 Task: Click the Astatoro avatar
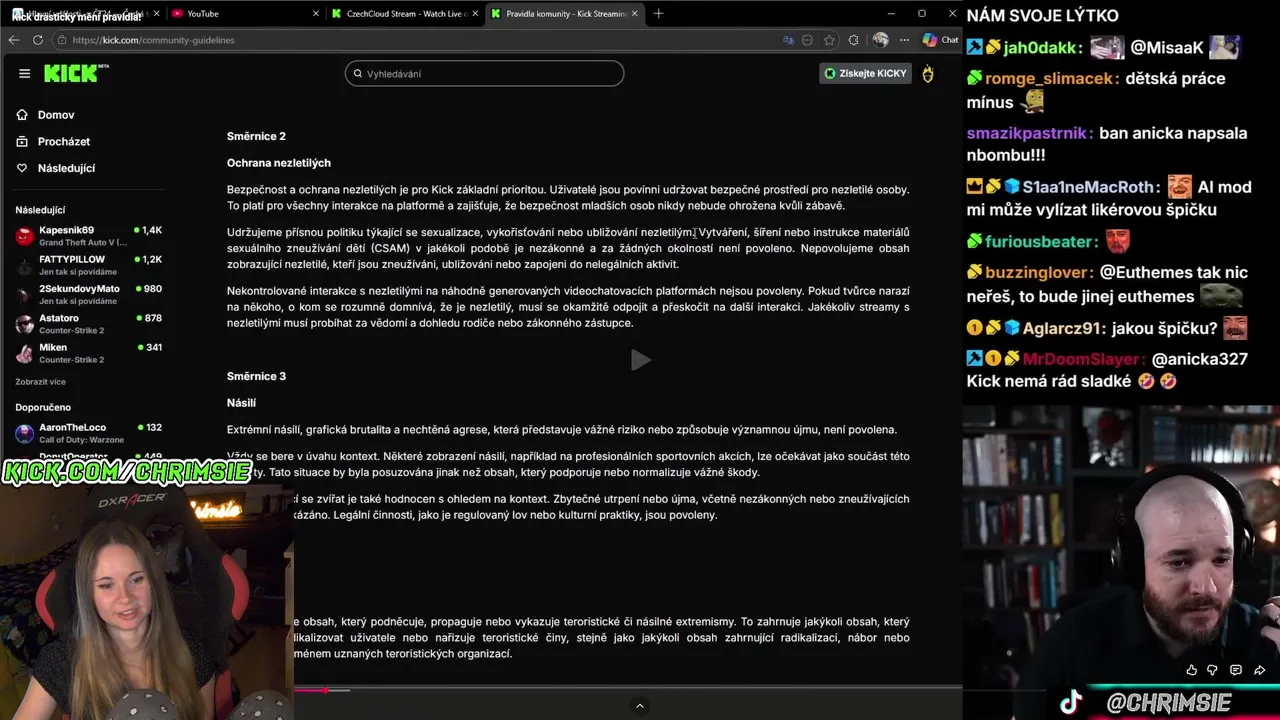[24, 324]
